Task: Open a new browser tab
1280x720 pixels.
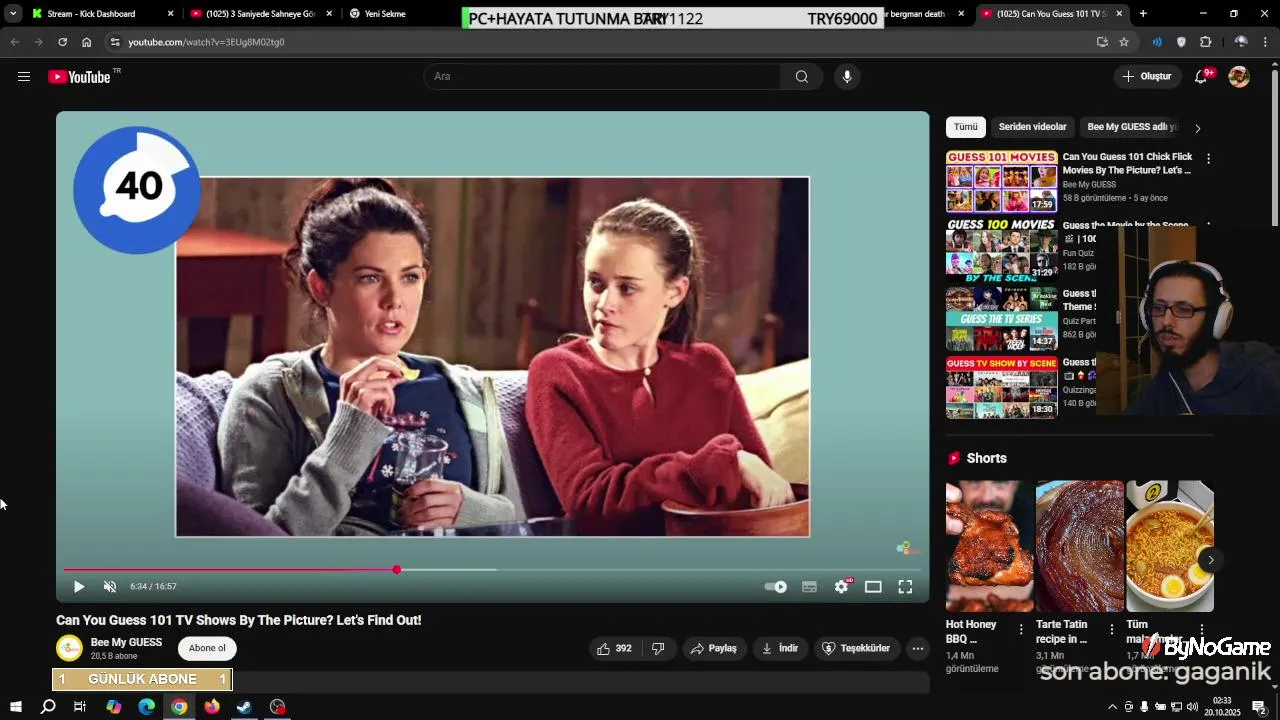Action: pyautogui.click(x=1143, y=14)
